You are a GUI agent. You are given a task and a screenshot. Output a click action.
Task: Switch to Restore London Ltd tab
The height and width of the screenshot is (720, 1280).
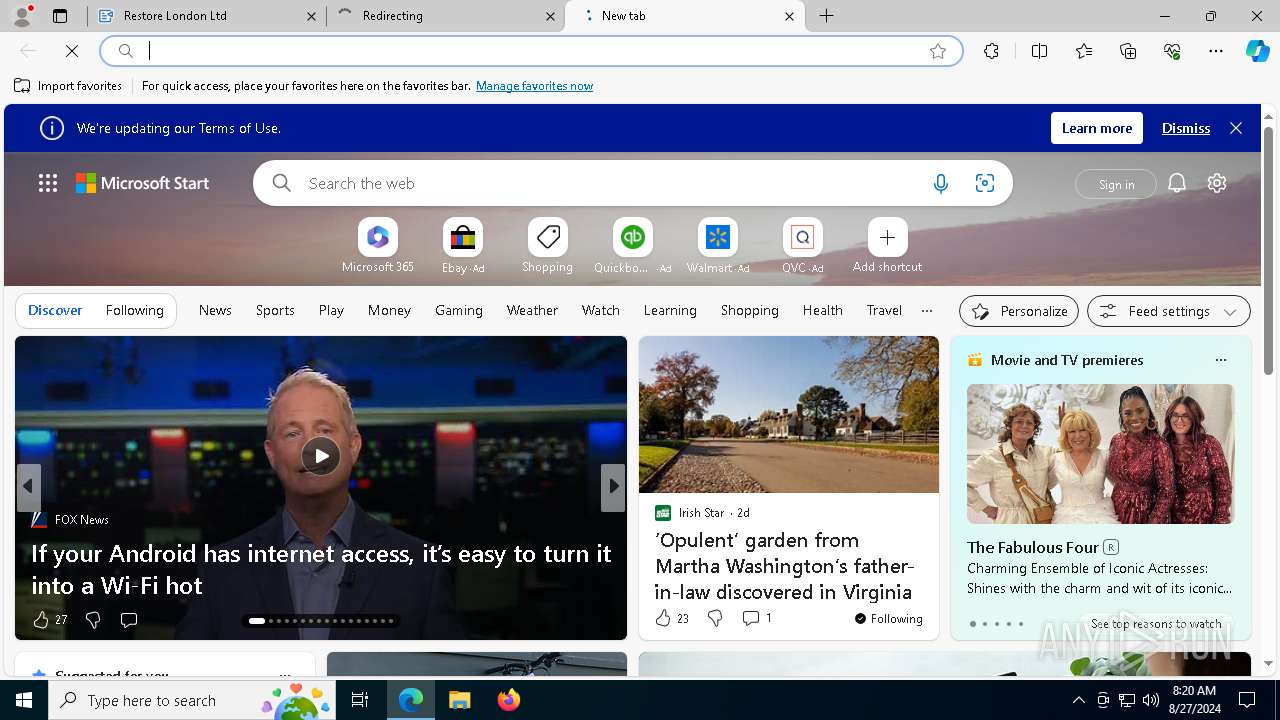coord(206,16)
